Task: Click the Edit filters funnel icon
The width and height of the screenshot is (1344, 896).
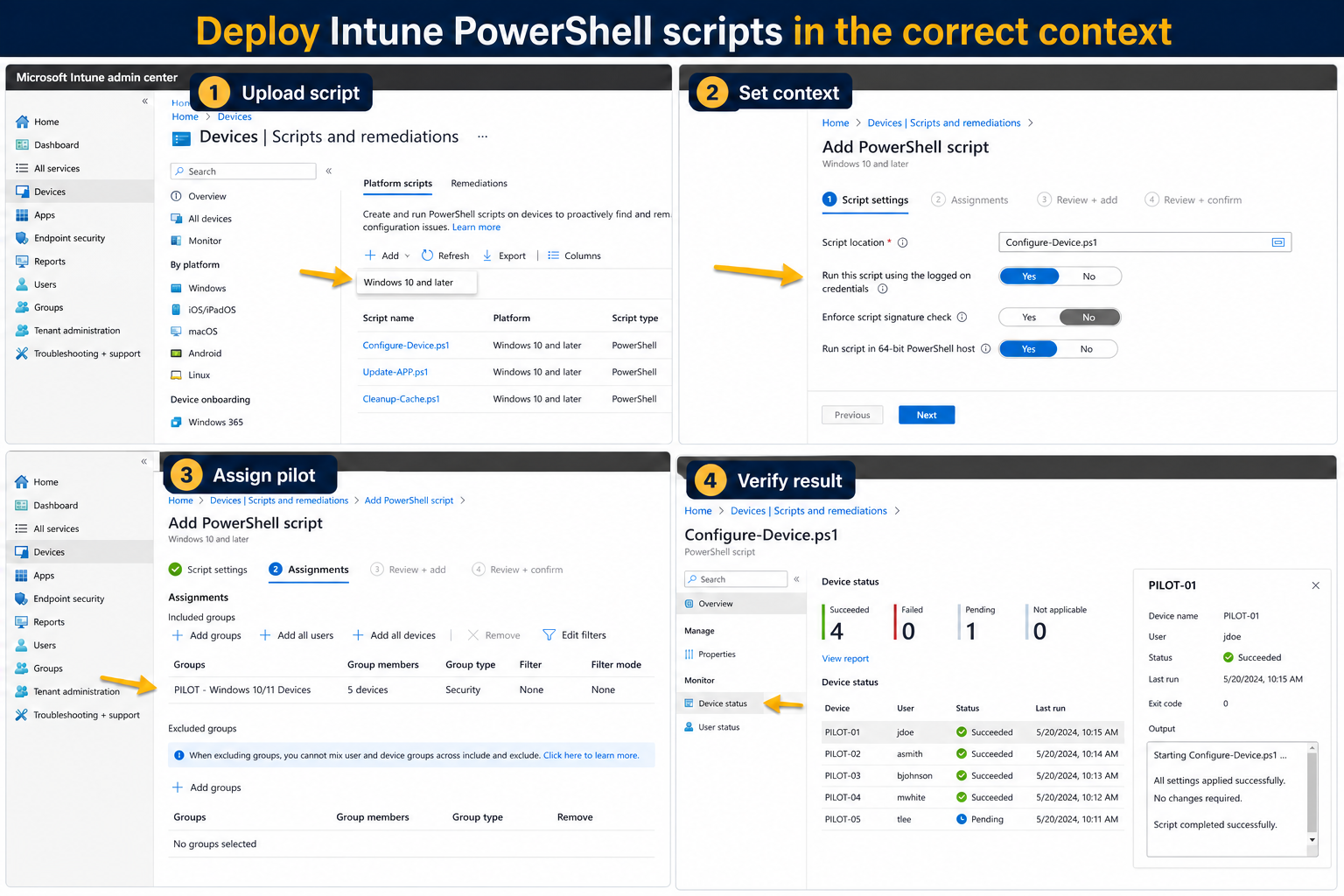Action: (x=549, y=635)
